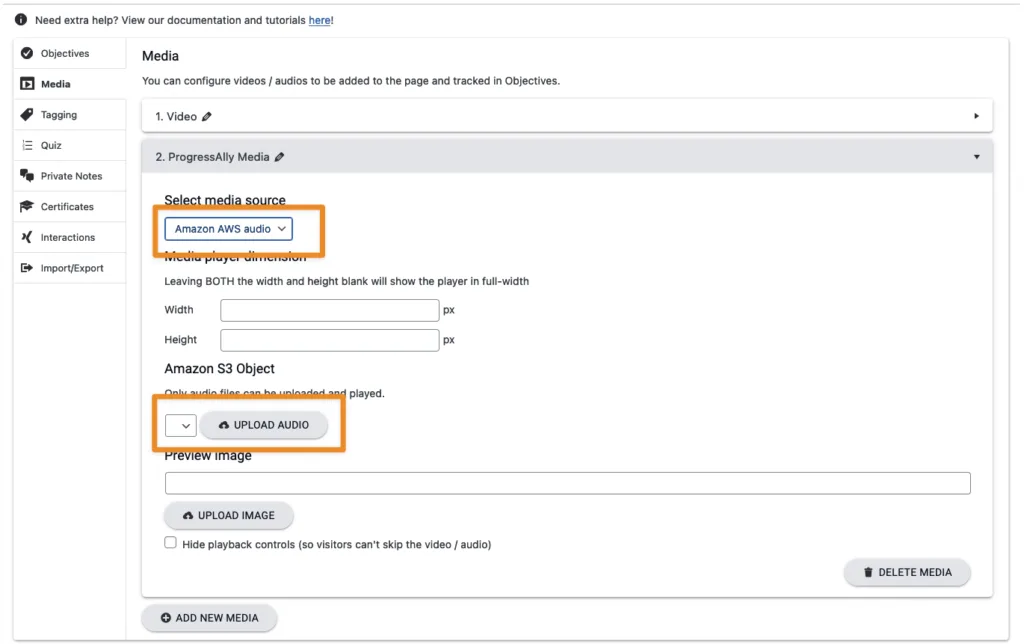Expand the Video section
Screen dimensions: 1024x644
(x=976, y=115)
